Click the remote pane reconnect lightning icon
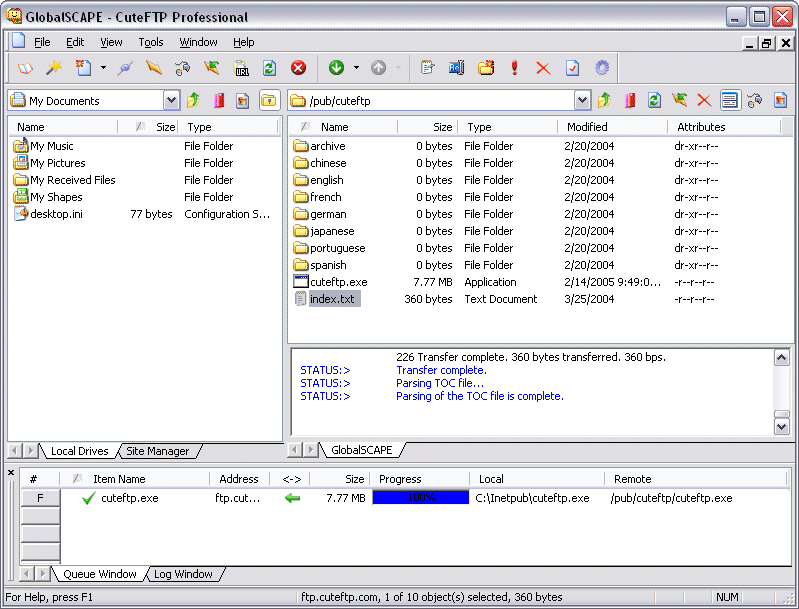The height and width of the screenshot is (609, 799). click(x=679, y=100)
